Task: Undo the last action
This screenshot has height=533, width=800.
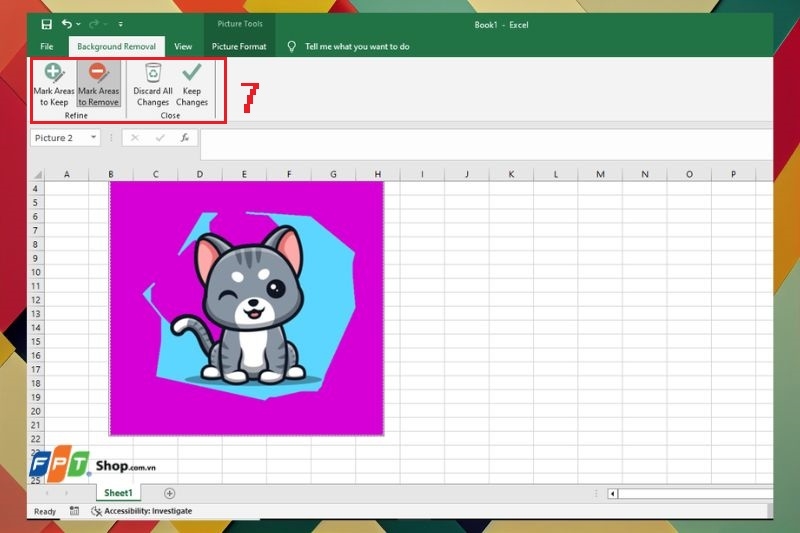Action: (66, 24)
